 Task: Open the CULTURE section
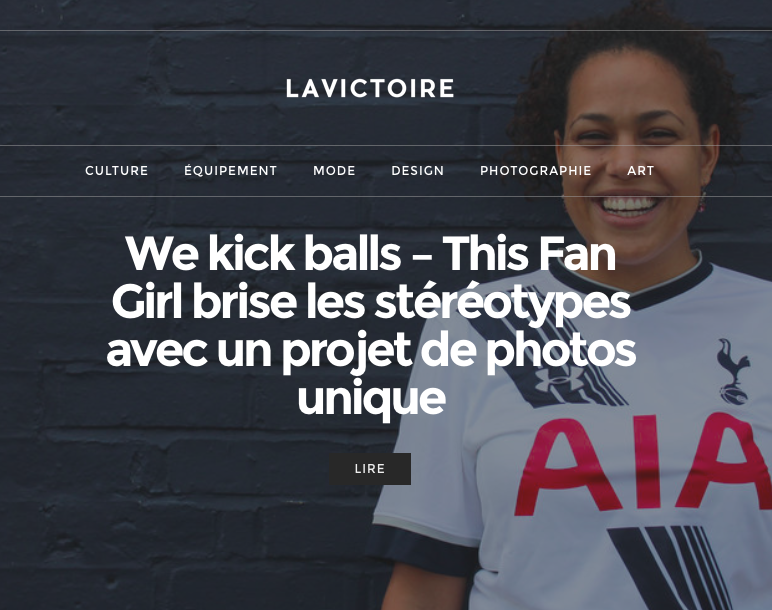click(x=117, y=170)
